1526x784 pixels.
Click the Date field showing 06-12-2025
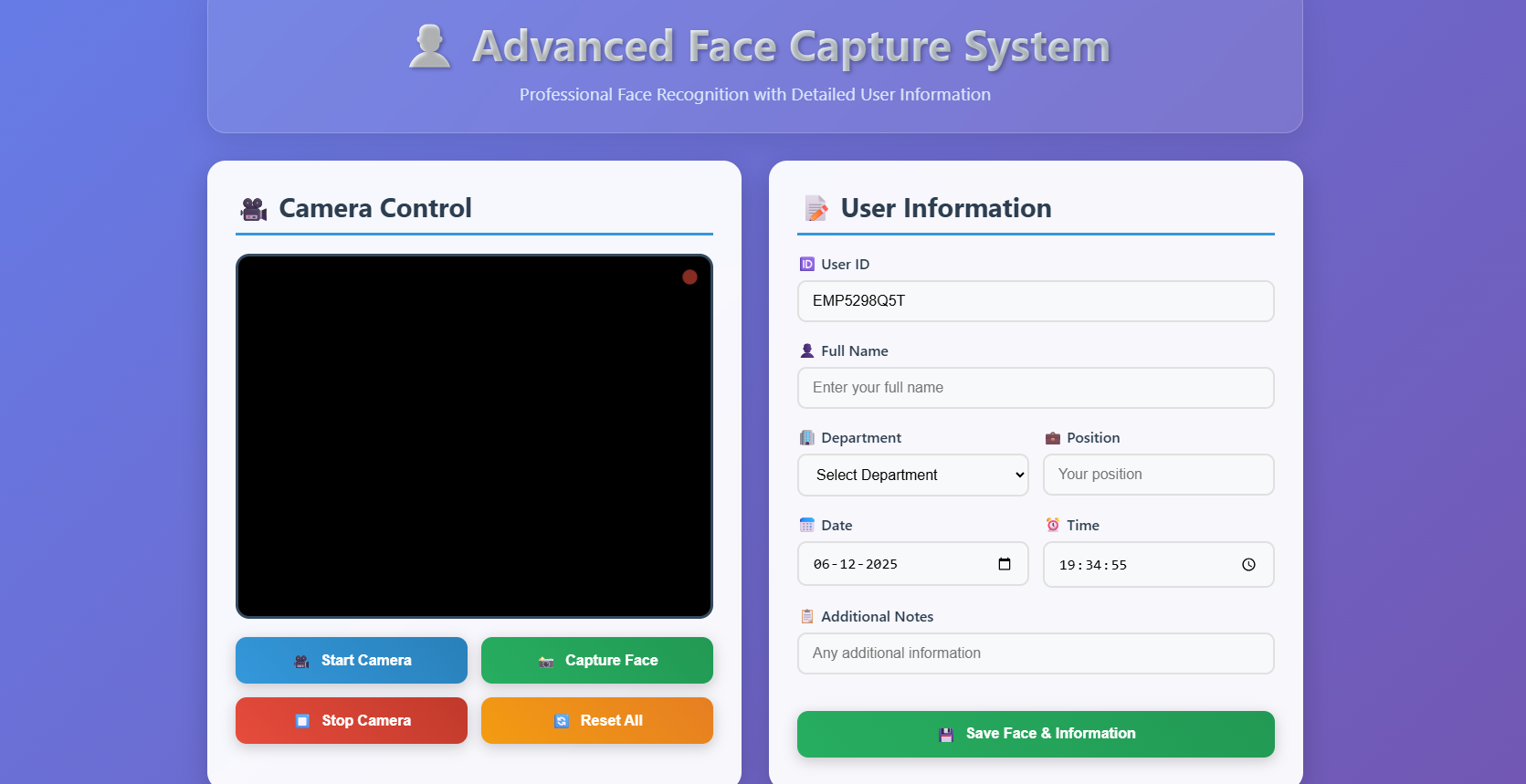913,564
